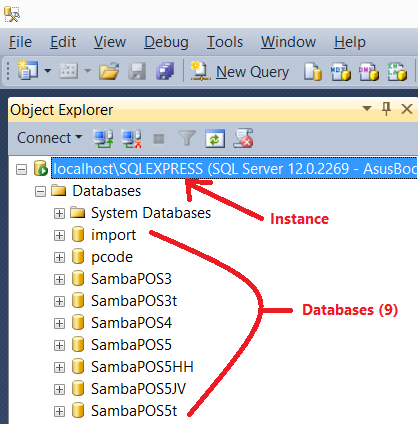
Task: Open the New Project dropdown arrow
Action: click(48, 70)
